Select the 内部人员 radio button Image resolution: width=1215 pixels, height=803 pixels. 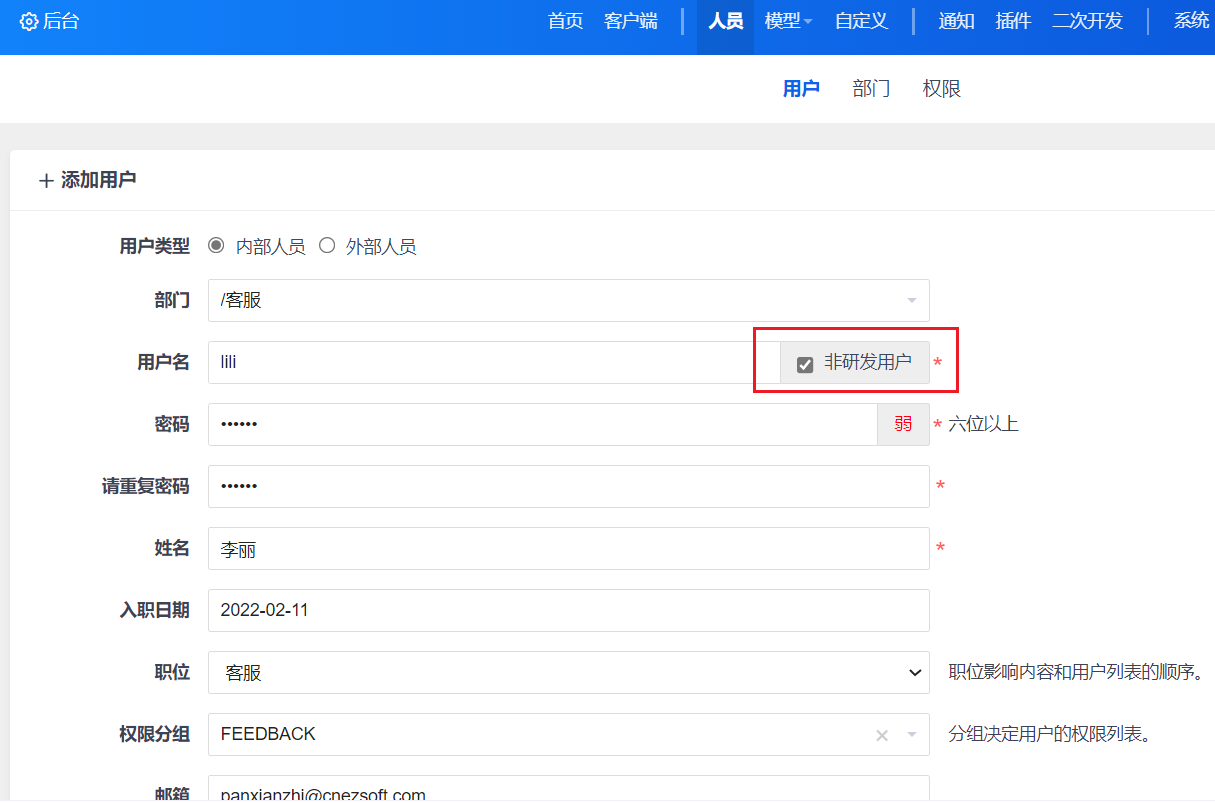(216, 245)
